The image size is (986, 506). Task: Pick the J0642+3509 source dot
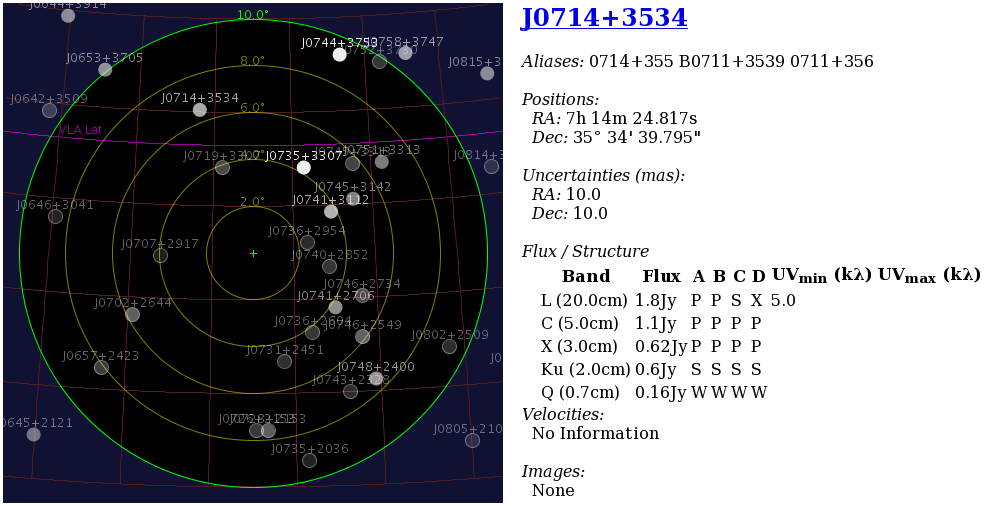coord(49,111)
